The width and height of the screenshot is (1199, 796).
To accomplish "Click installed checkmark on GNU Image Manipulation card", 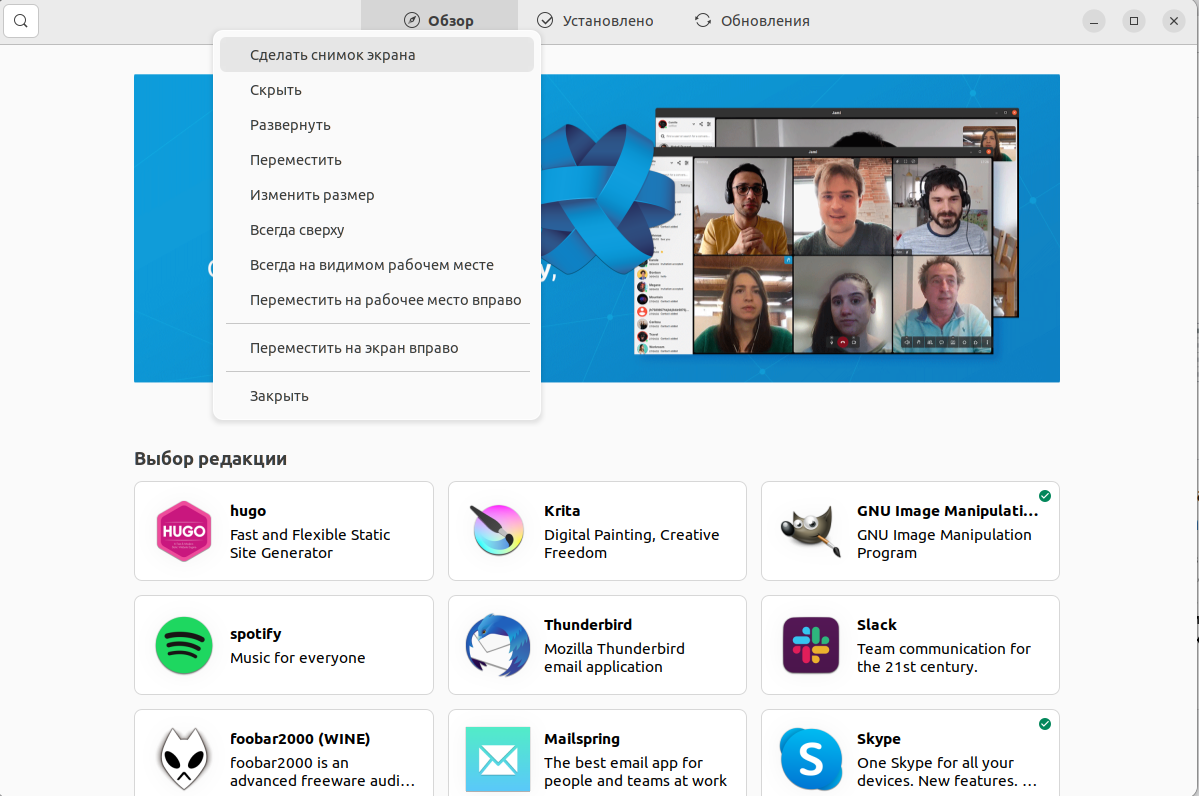I will pyautogui.click(x=1045, y=496).
